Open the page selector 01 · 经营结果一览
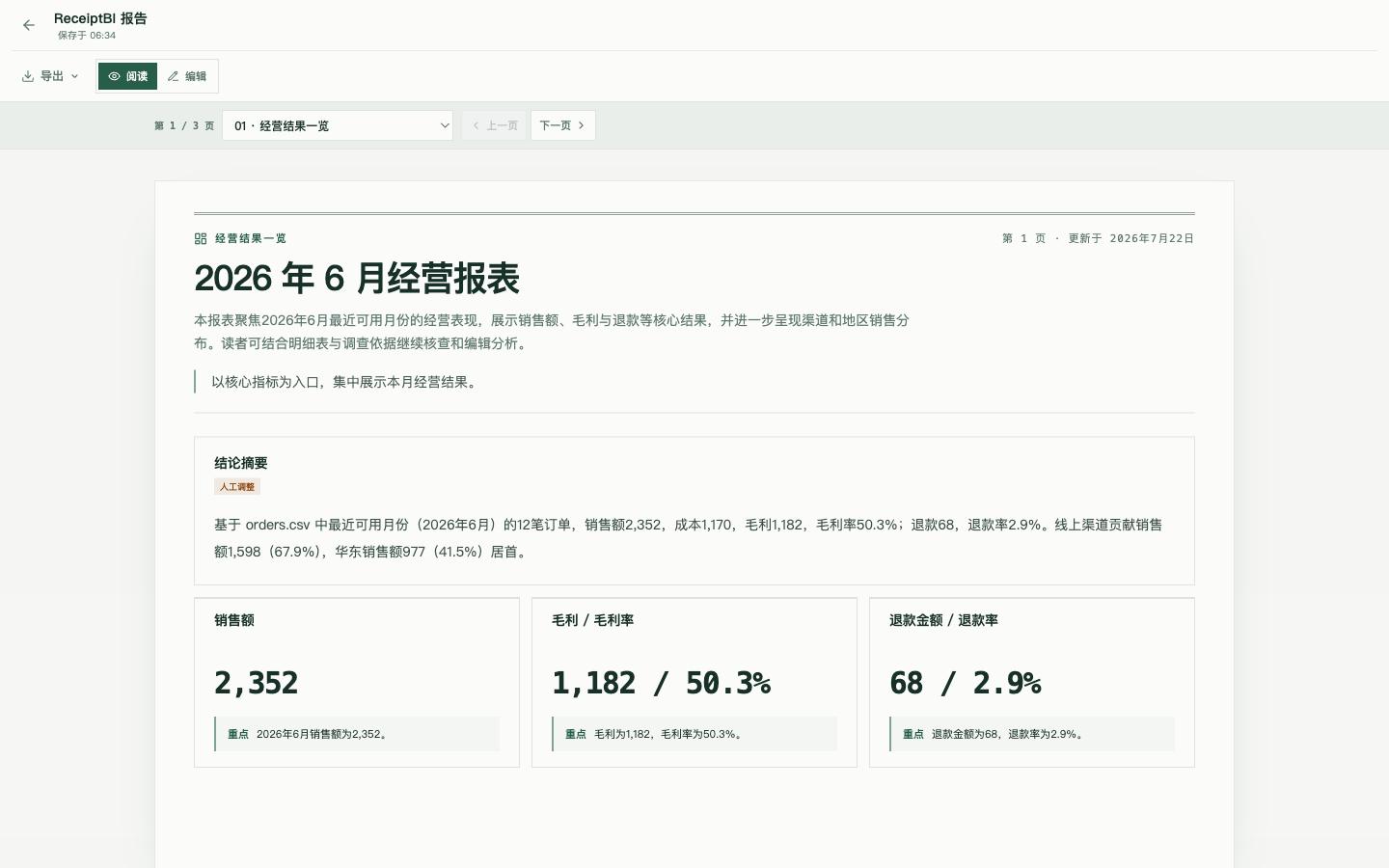Viewport: 1389px width, 868px height. click(x=338, y=125)
